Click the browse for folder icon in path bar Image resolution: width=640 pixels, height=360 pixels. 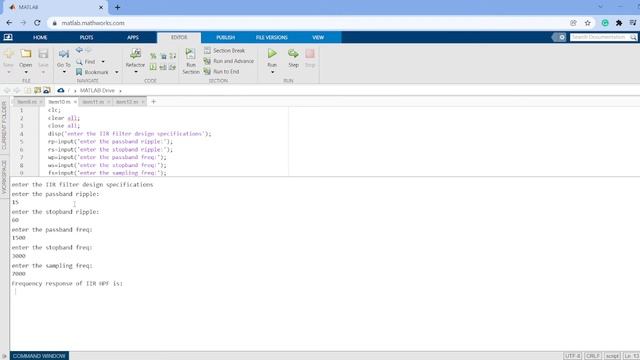pos(38,90)
